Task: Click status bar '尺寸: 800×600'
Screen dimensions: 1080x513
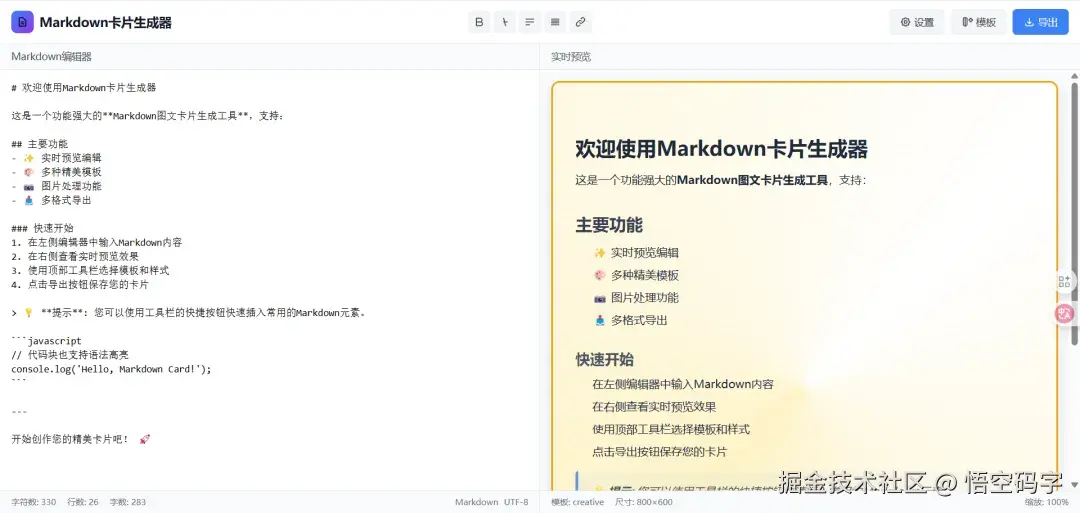Action: [x=643, y=502]
